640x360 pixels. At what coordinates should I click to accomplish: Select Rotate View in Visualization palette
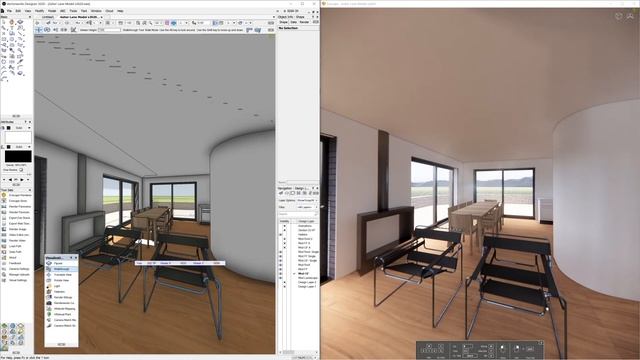[x=61, y=281]
